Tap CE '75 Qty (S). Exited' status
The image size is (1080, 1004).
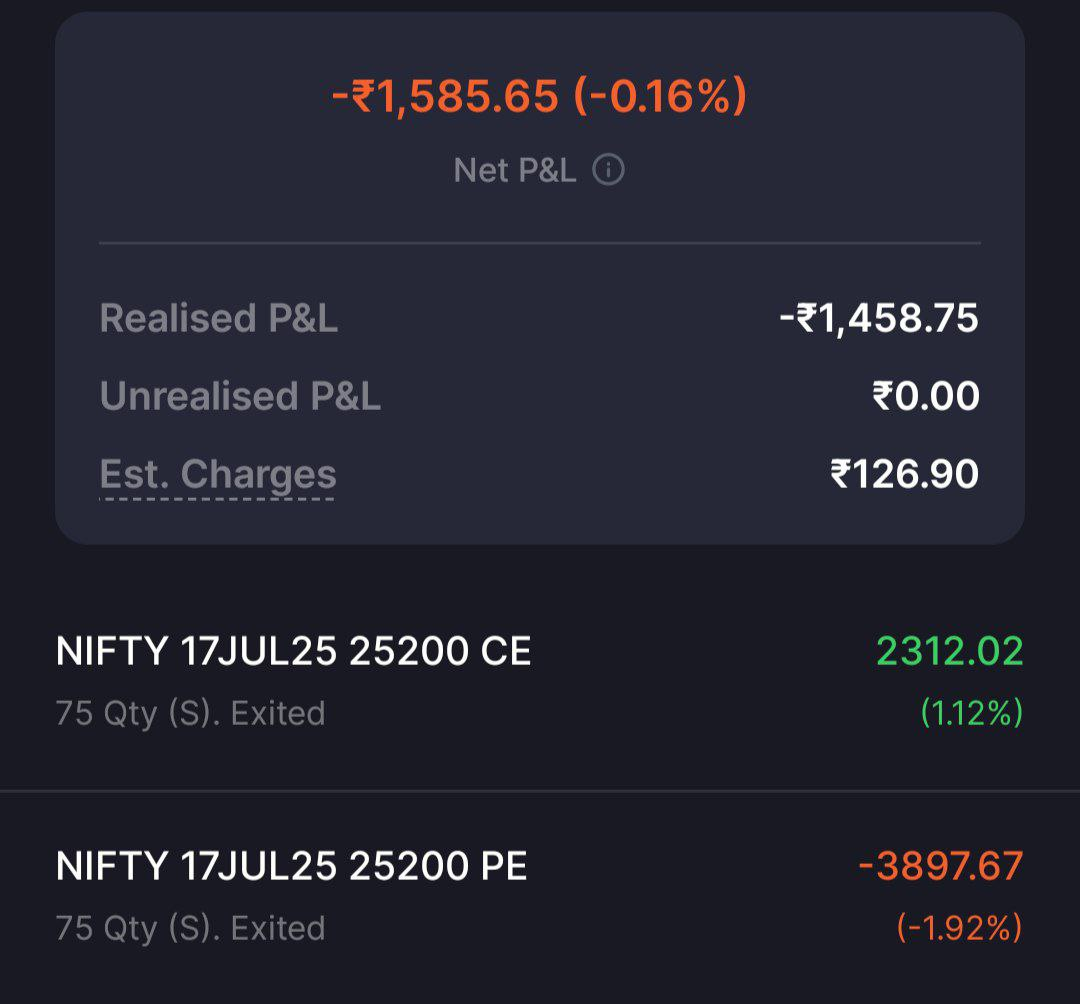click(x=190, y=713)
